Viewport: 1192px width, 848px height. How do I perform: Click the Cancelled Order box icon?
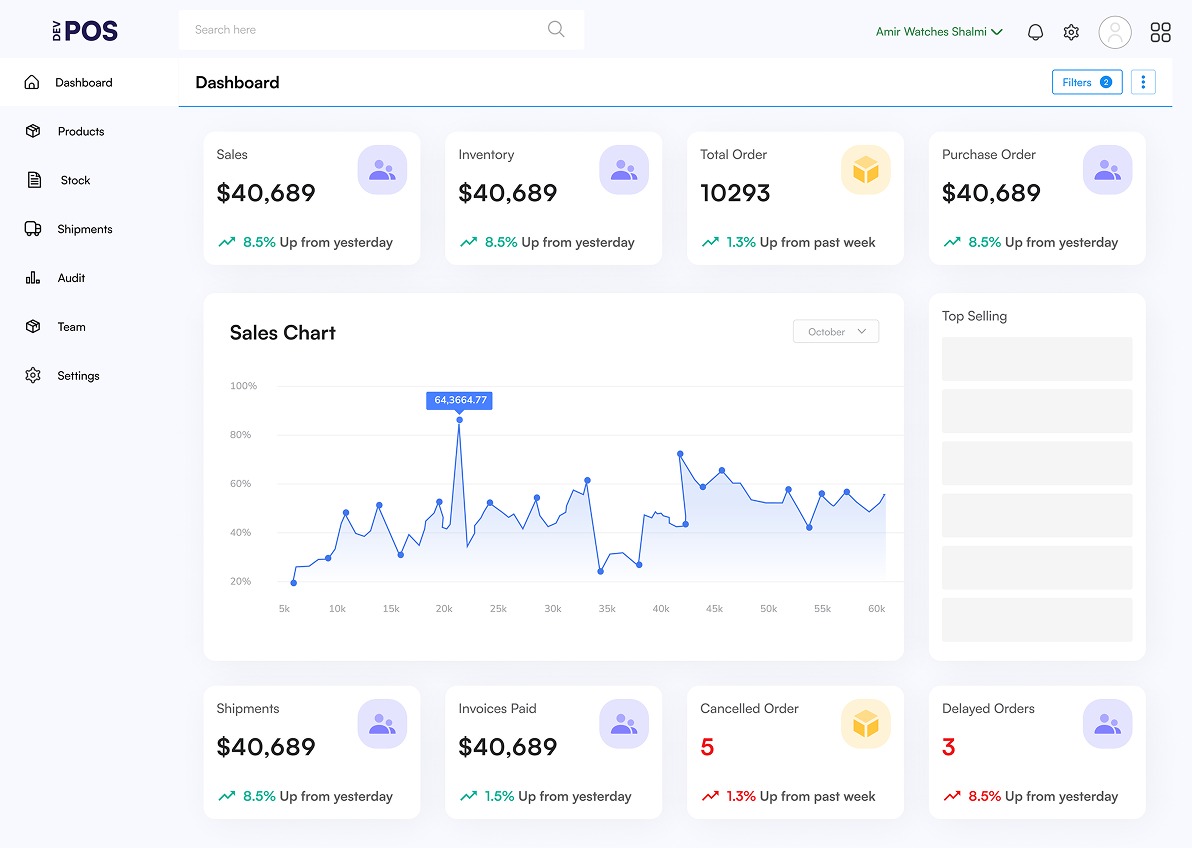pyautogui.click(x=865, y=724)
